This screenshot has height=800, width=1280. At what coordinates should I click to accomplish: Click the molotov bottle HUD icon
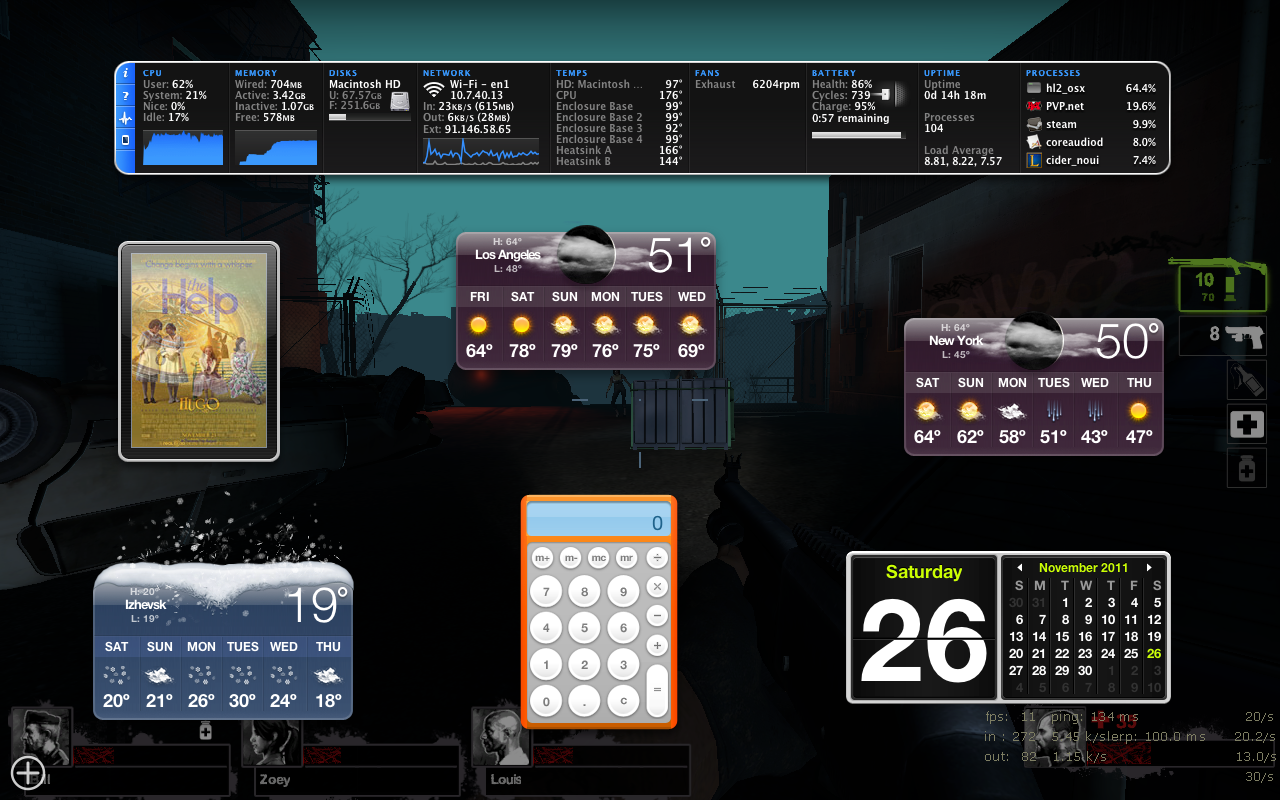pos(1246,380)
